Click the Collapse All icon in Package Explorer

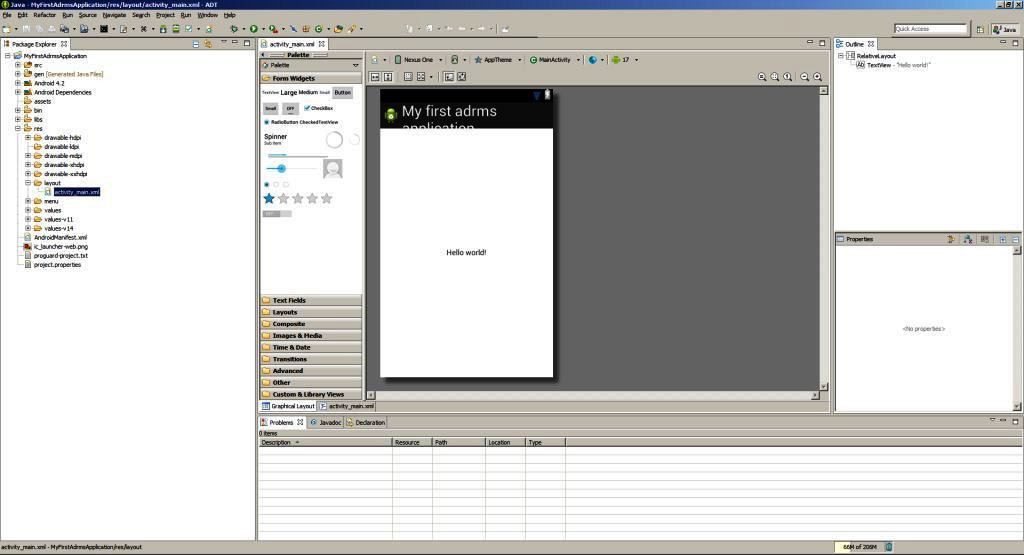click(x=196, y=44)
